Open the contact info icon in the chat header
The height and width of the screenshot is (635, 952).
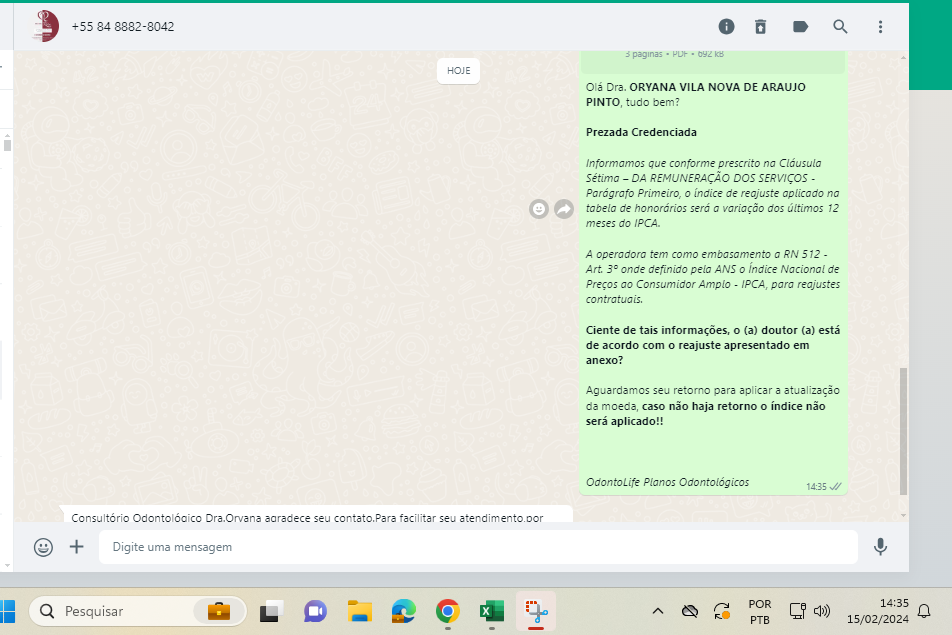[x=726, y=27]
